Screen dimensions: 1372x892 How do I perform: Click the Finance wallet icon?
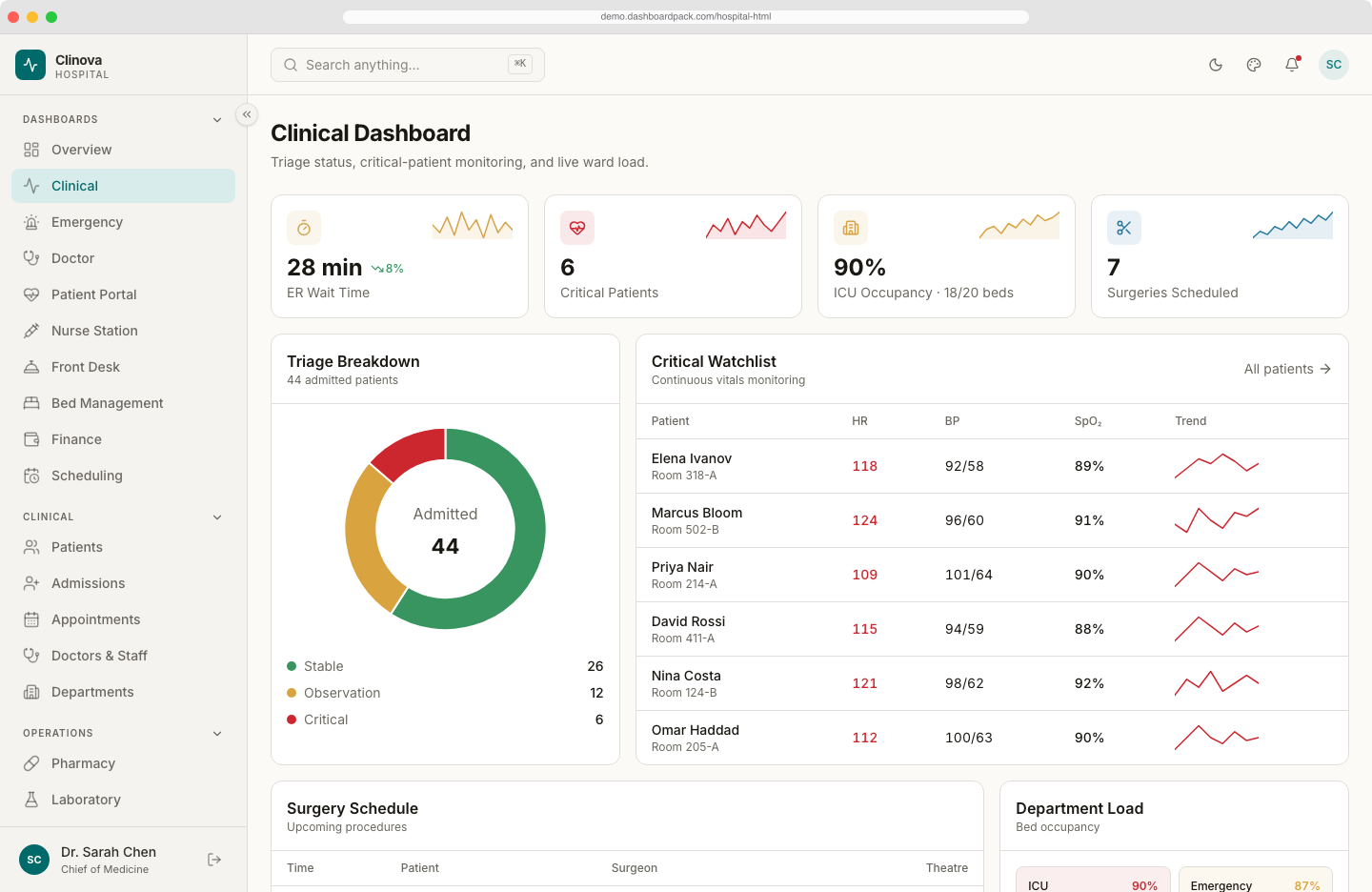point(31,439)
